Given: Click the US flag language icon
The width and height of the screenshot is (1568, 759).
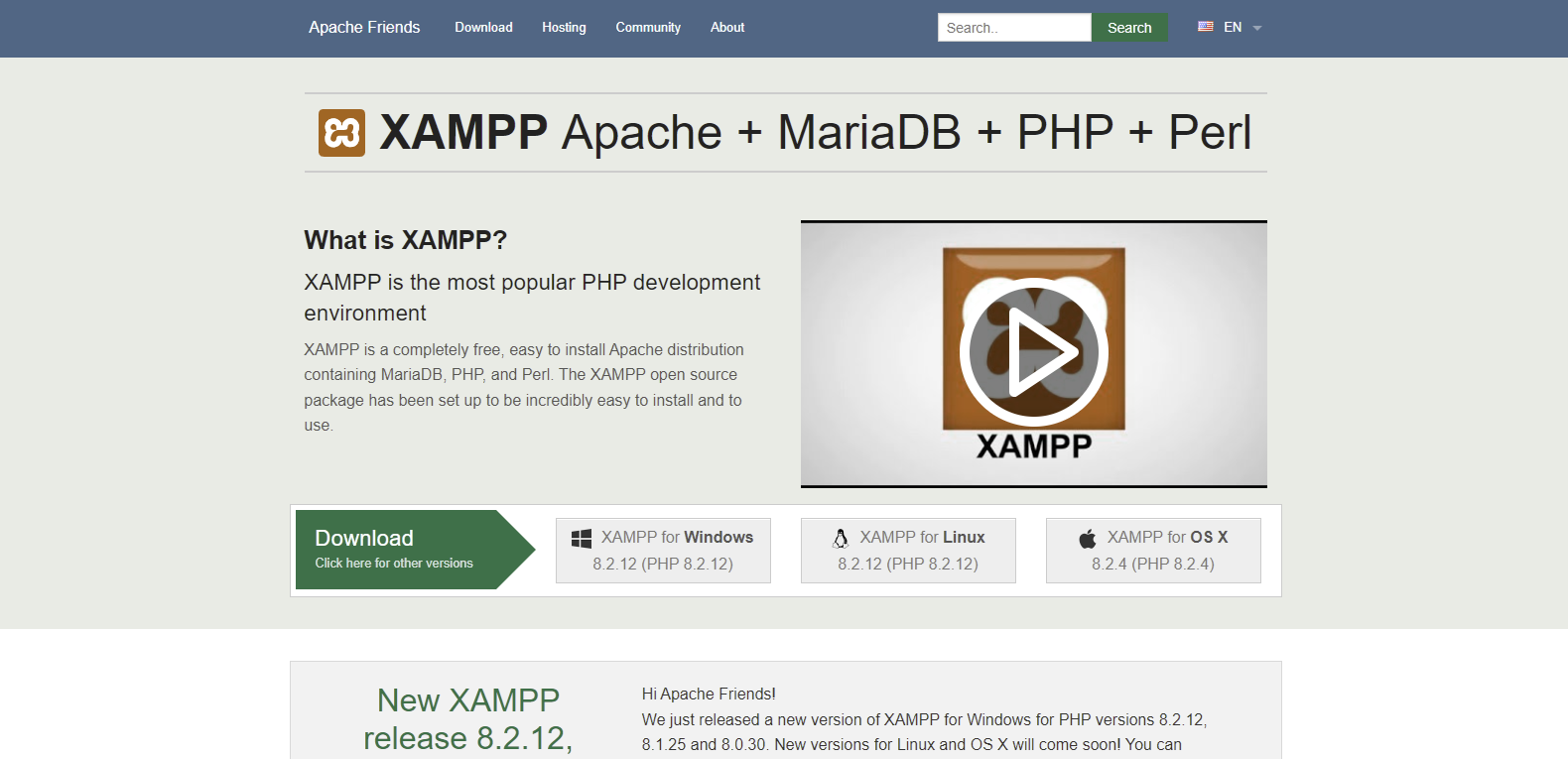Looking at the screenshot, I should (x=1206, y=27).
